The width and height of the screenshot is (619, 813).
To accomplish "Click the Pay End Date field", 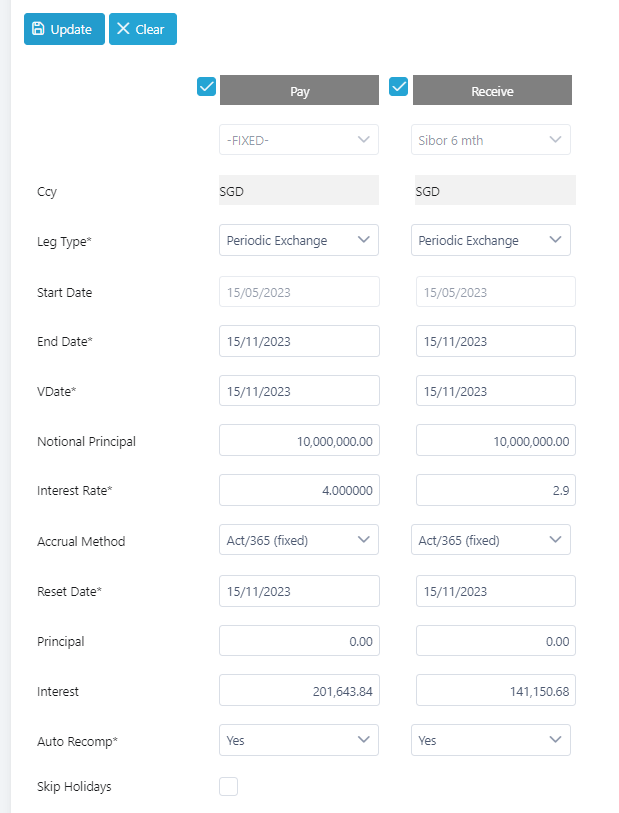I will pos(299,341).
